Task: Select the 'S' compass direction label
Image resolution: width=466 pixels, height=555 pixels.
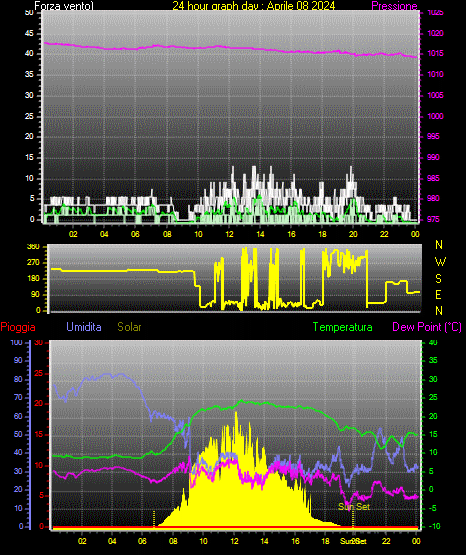Action: point(438,279)
